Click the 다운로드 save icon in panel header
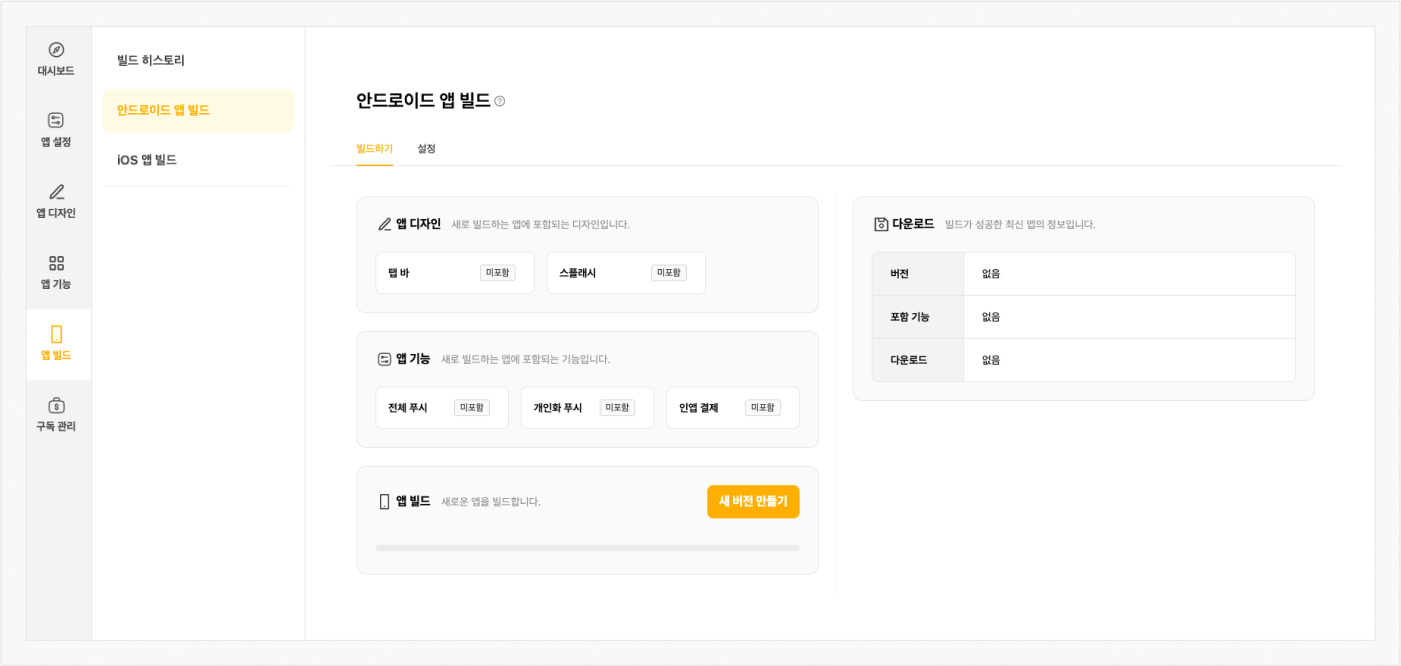The width and height of the screenshot is (1401, 666). [881, 224]
